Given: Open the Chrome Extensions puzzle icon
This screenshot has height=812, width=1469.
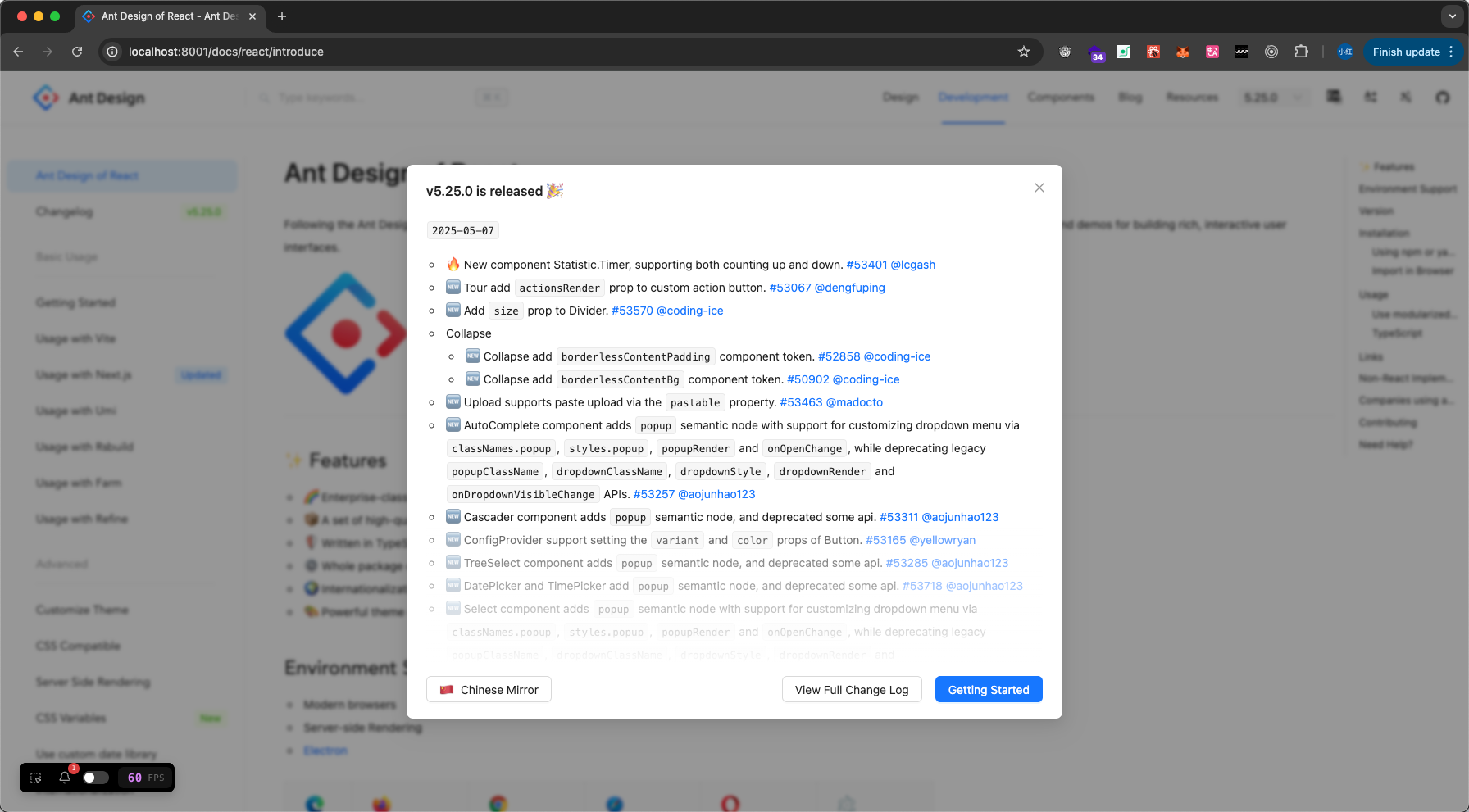Looking at the screenshot, I should [x=1301, y=52].
